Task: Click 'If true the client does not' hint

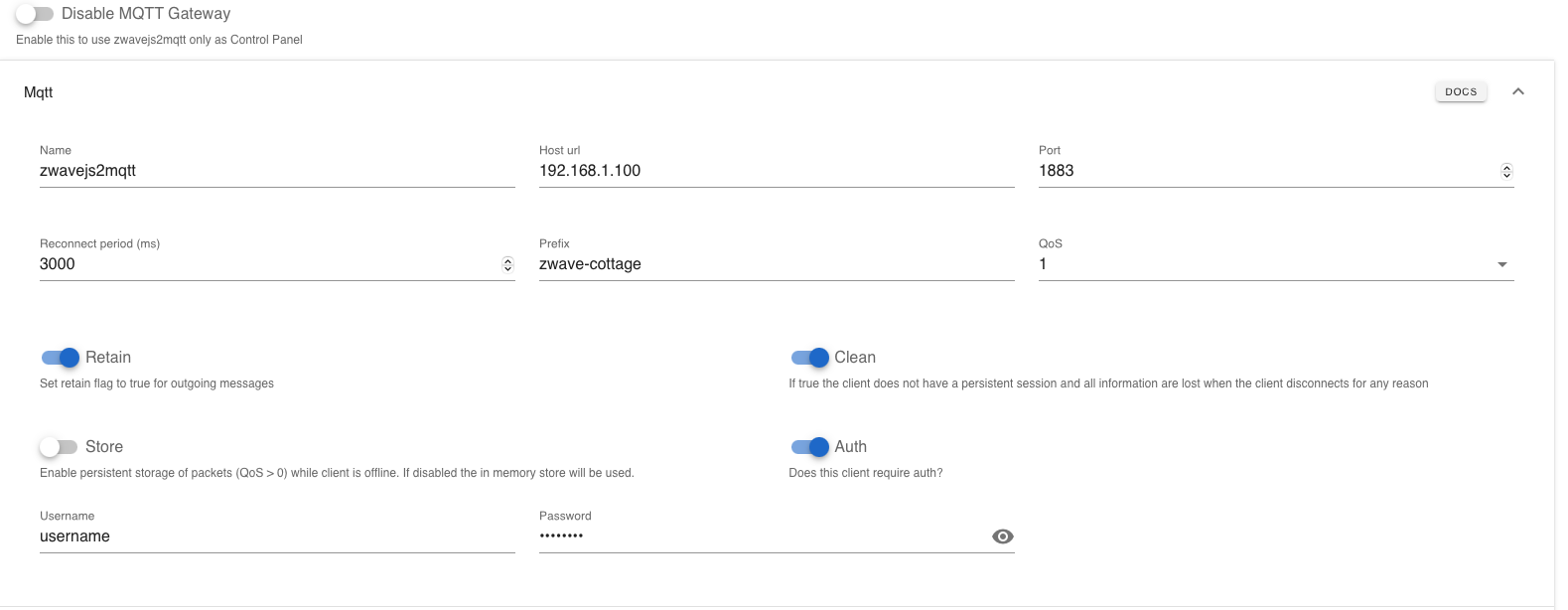Action: pyautogui.click(x=1108, y=383)
